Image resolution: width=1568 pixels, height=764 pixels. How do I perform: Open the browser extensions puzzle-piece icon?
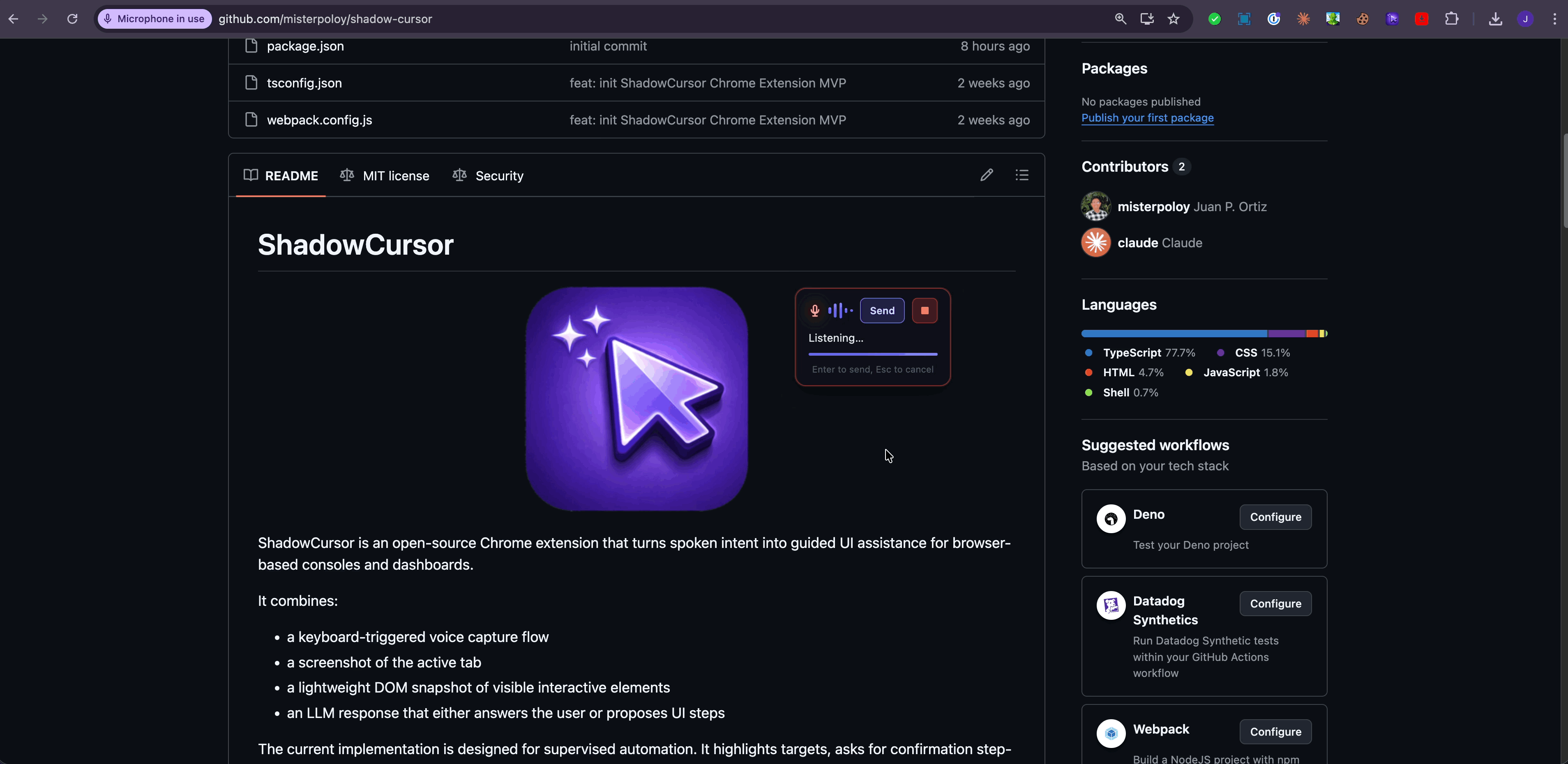click(x=1453, y=19)
